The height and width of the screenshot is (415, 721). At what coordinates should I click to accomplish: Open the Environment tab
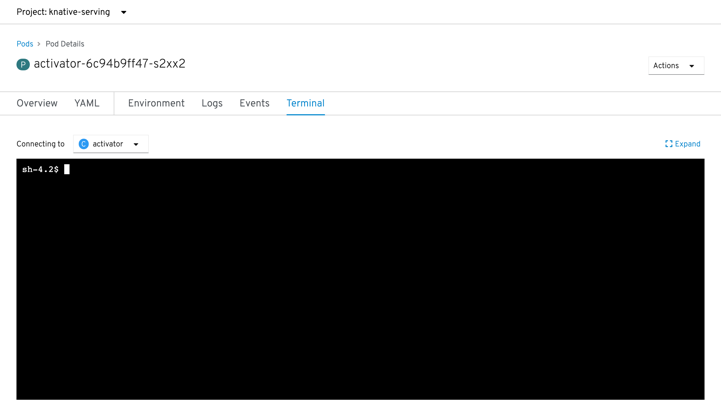[156, 103]
